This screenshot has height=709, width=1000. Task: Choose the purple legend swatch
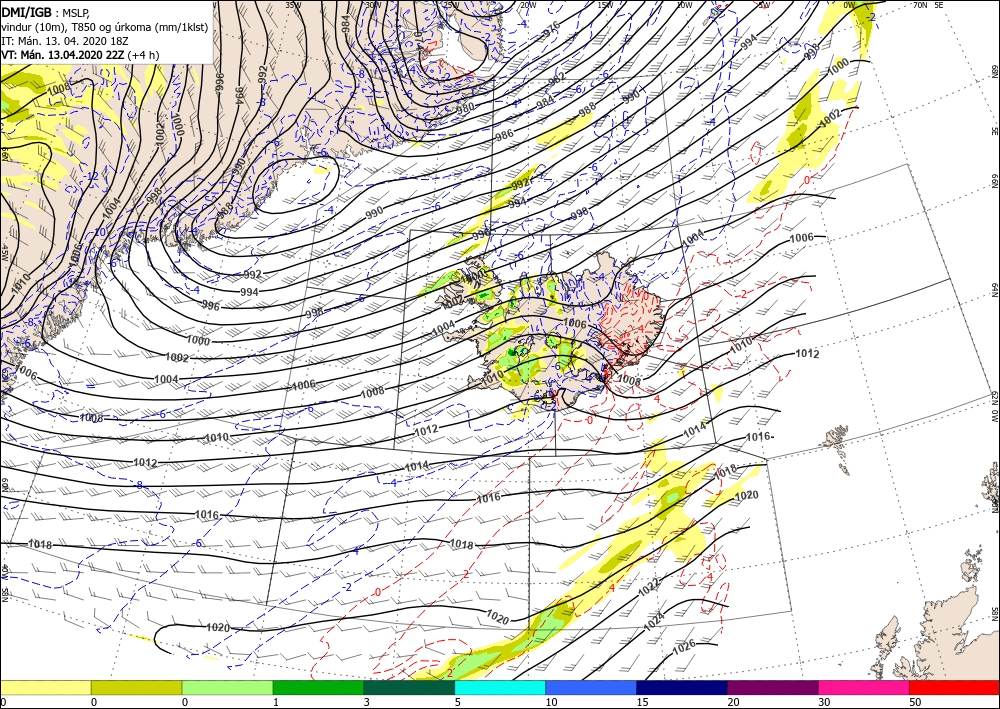click(x=773, y=687)
